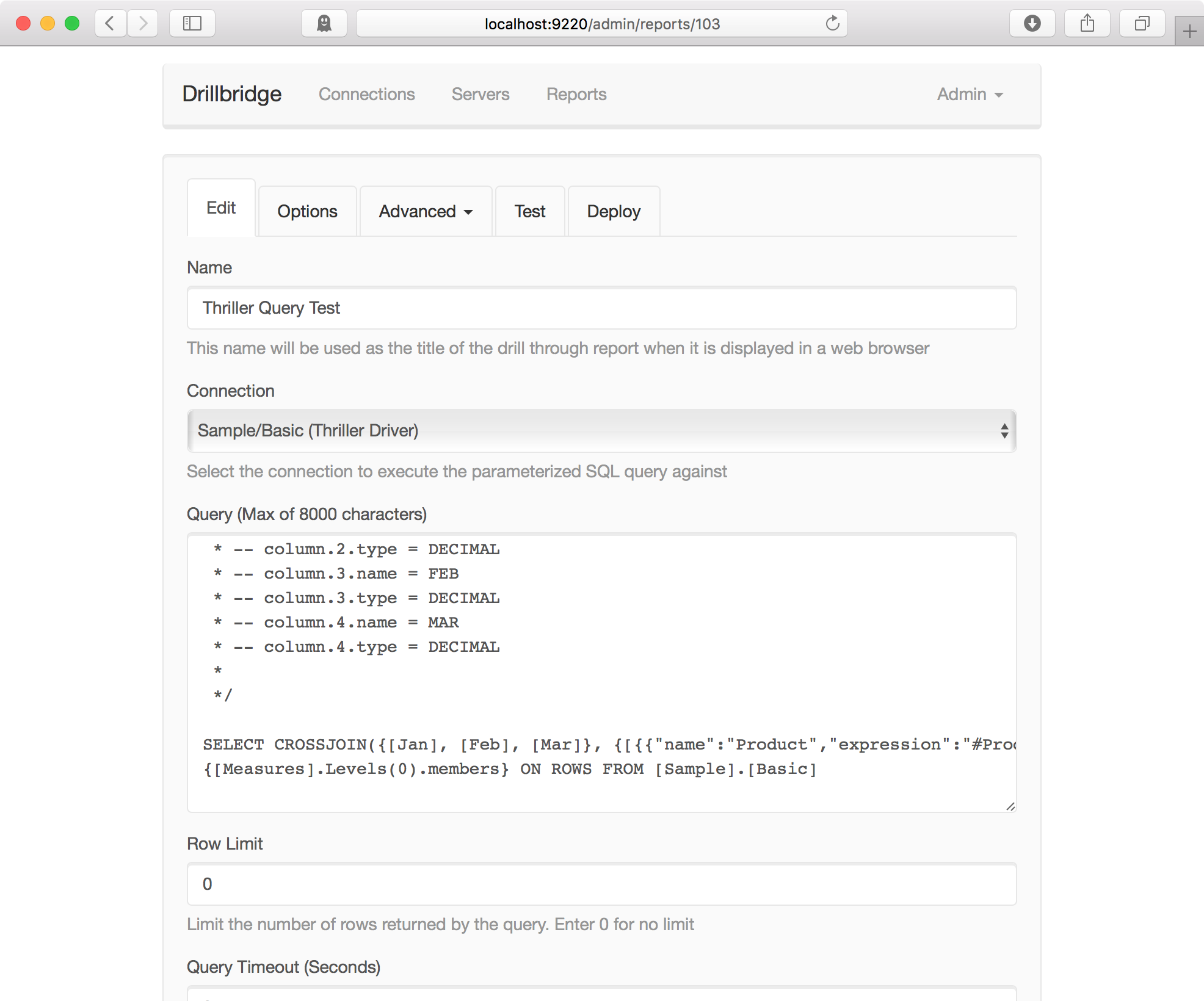Image resolution: width=1204 pixels, height=1001 pixels.
Task: Open the downloads icon in the toolbar
Action: pos(1032,24)
